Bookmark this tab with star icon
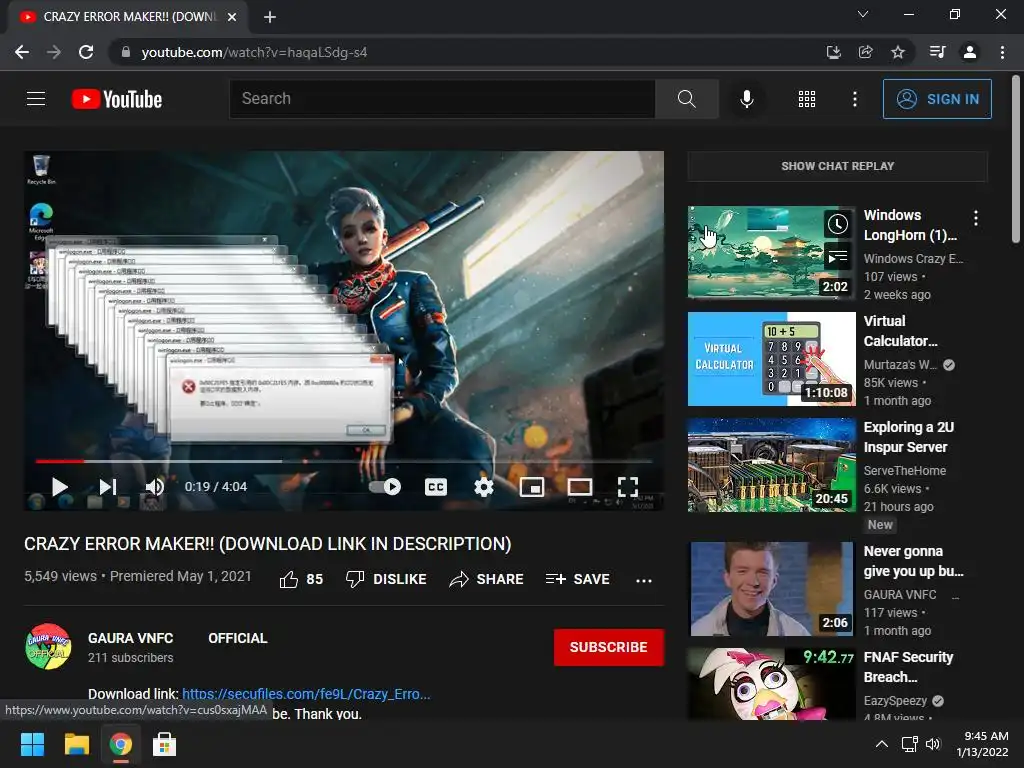The height and width of the screenshot is (768, 1024). pyautogui.click(x=898, y=52)
